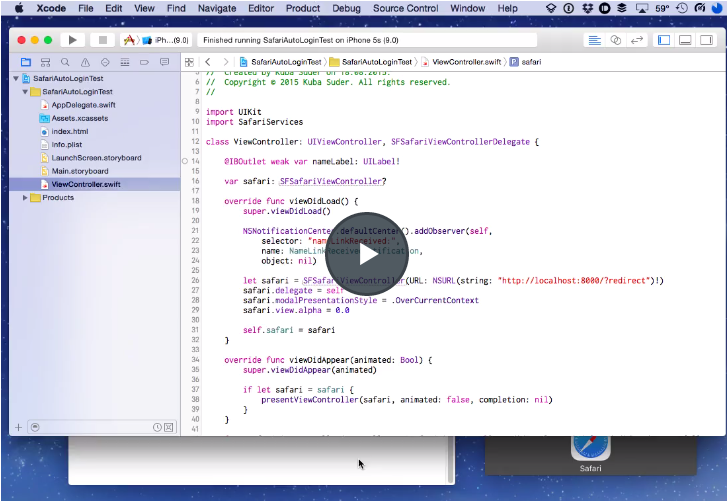
Task: Show the Version editor
Action: click(x=637, y=40)
